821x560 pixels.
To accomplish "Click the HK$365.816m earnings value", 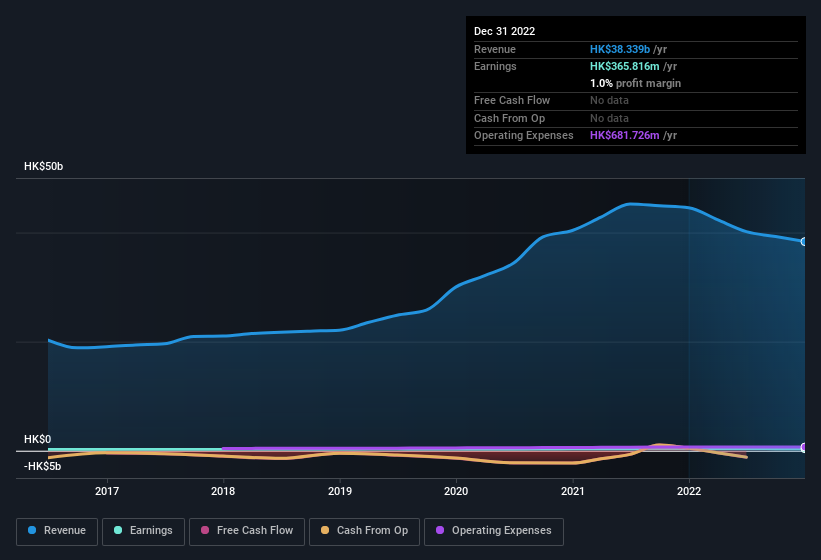I will pos(625,66).
